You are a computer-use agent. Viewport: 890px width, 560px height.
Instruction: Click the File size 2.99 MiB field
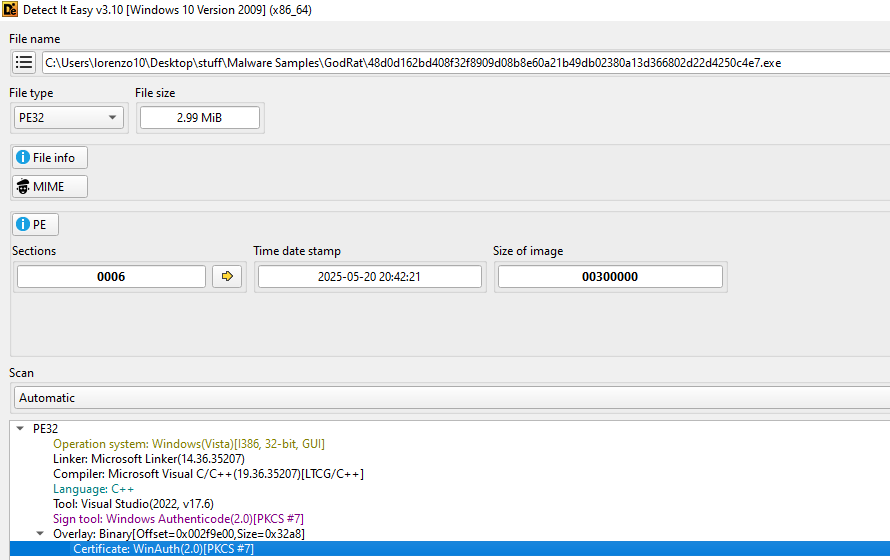[x=200, y=117]
